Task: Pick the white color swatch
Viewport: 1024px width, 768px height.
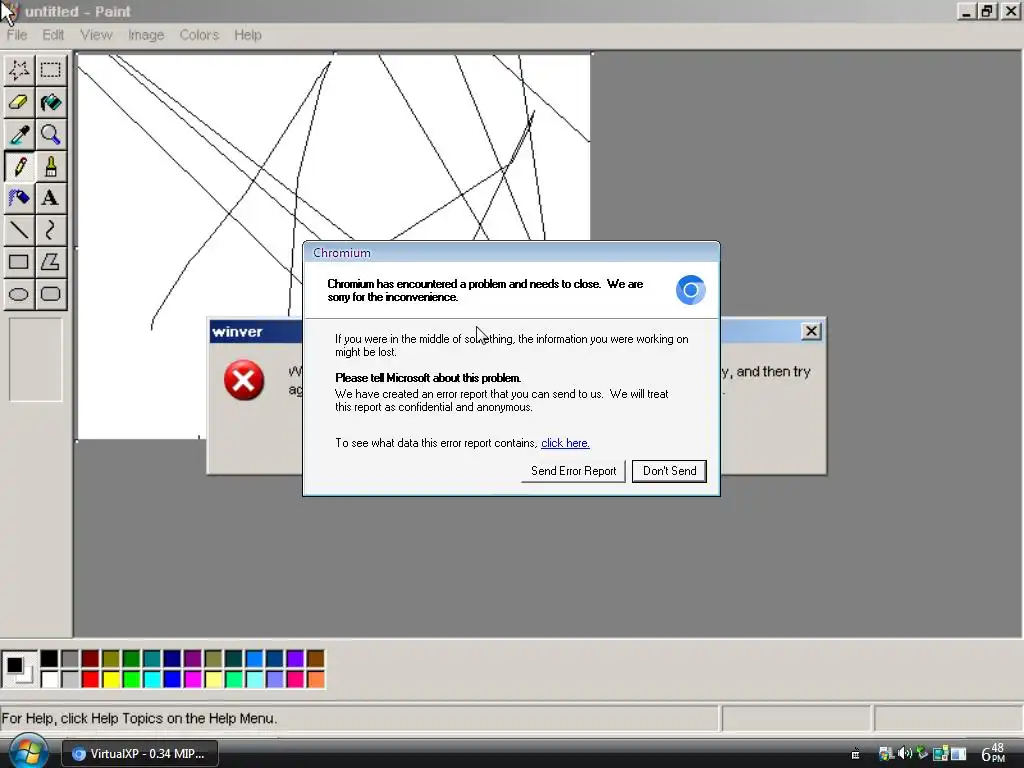Action: pyautogui.click(x=49, y=679)
